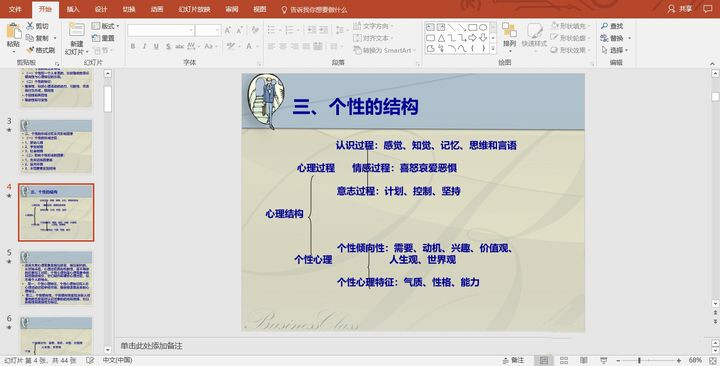Click the spell check icon in the status bar
This screenshot has width=720, height=366.
pyautogui.click(x=90, y=360)
